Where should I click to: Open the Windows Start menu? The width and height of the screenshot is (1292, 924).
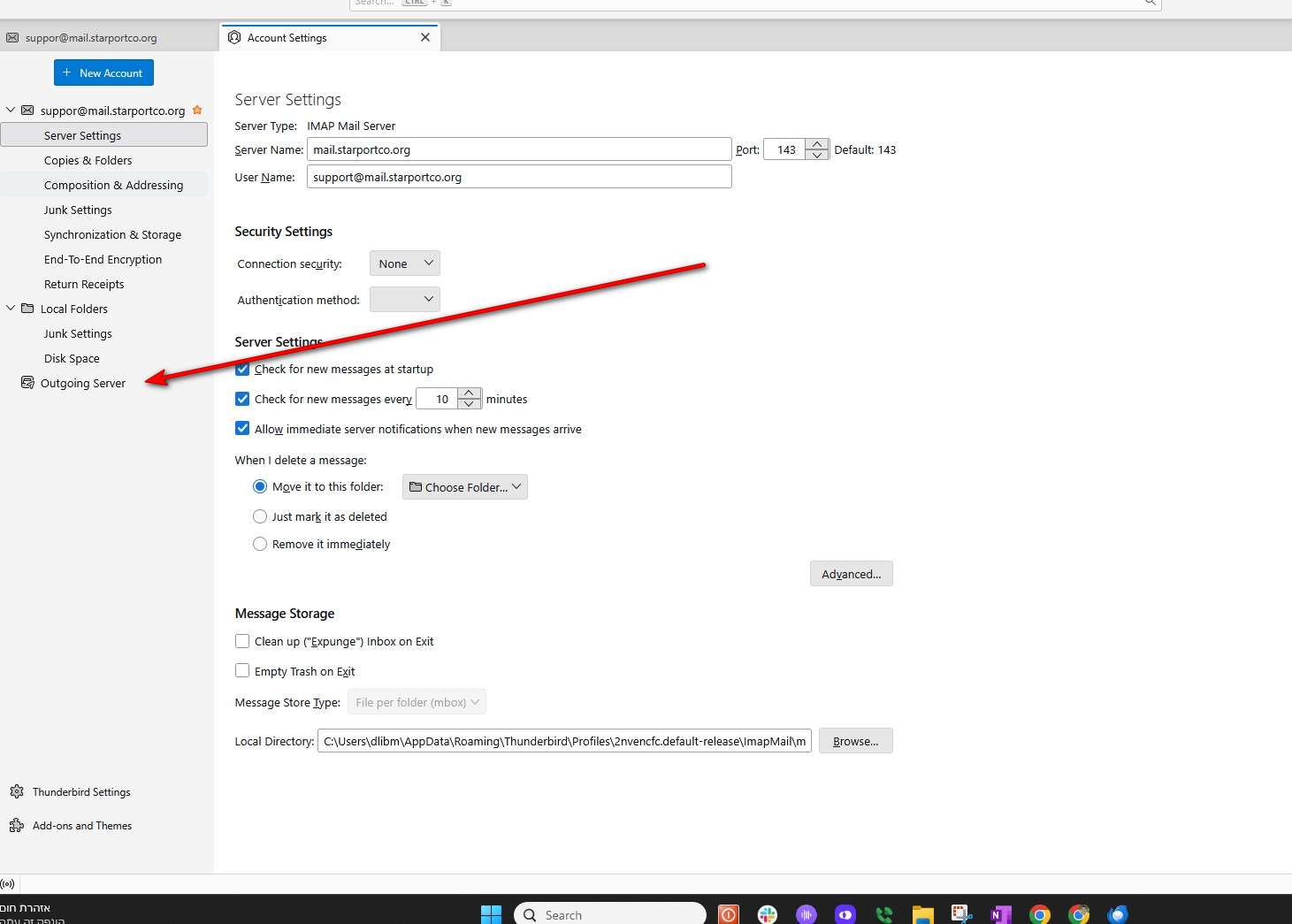tap(491, 914)
